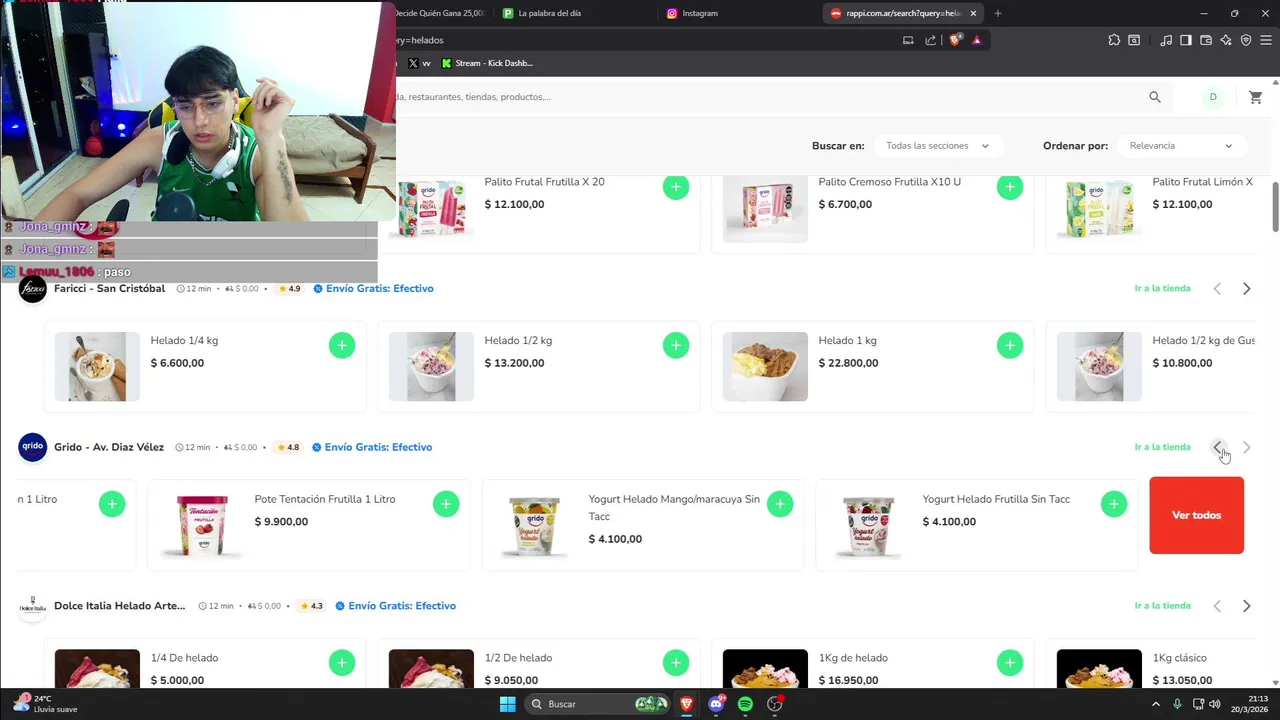This screenshot has width=1280, height=720.
Task: Open OBS Studio from the taskbar
Action: [774, 704]
